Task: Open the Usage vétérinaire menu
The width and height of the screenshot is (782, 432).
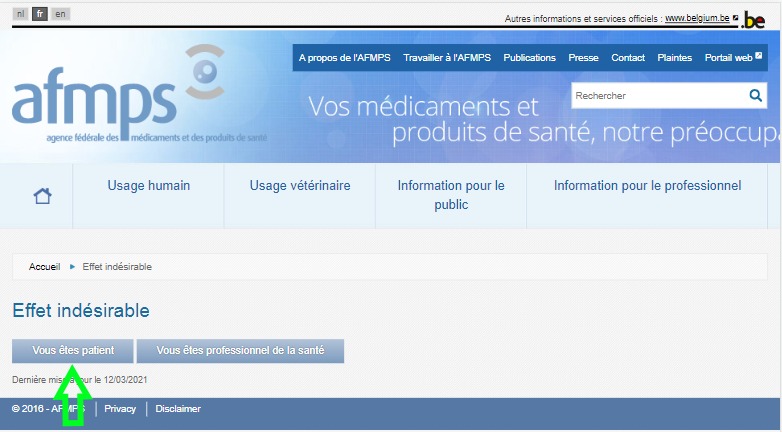Action: tap(299, 186)
